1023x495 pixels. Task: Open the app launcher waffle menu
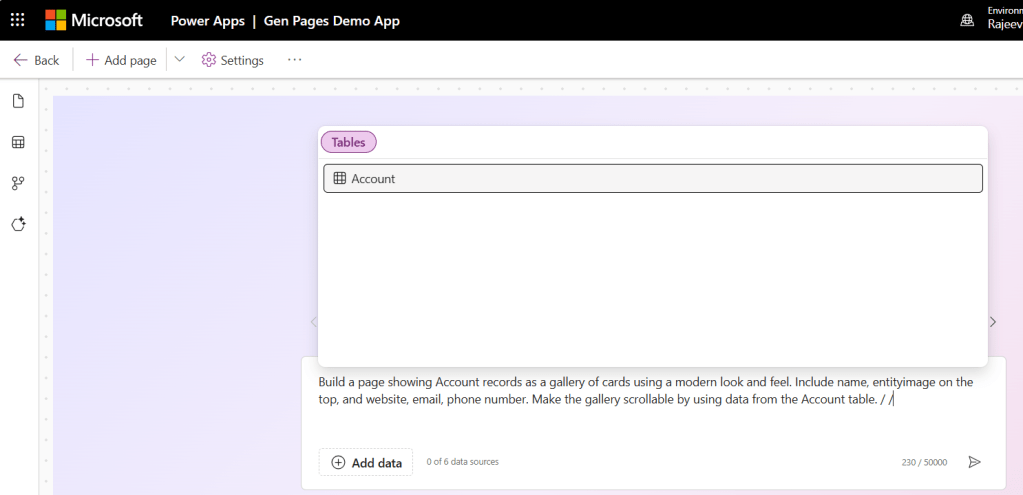coord(17,20)
